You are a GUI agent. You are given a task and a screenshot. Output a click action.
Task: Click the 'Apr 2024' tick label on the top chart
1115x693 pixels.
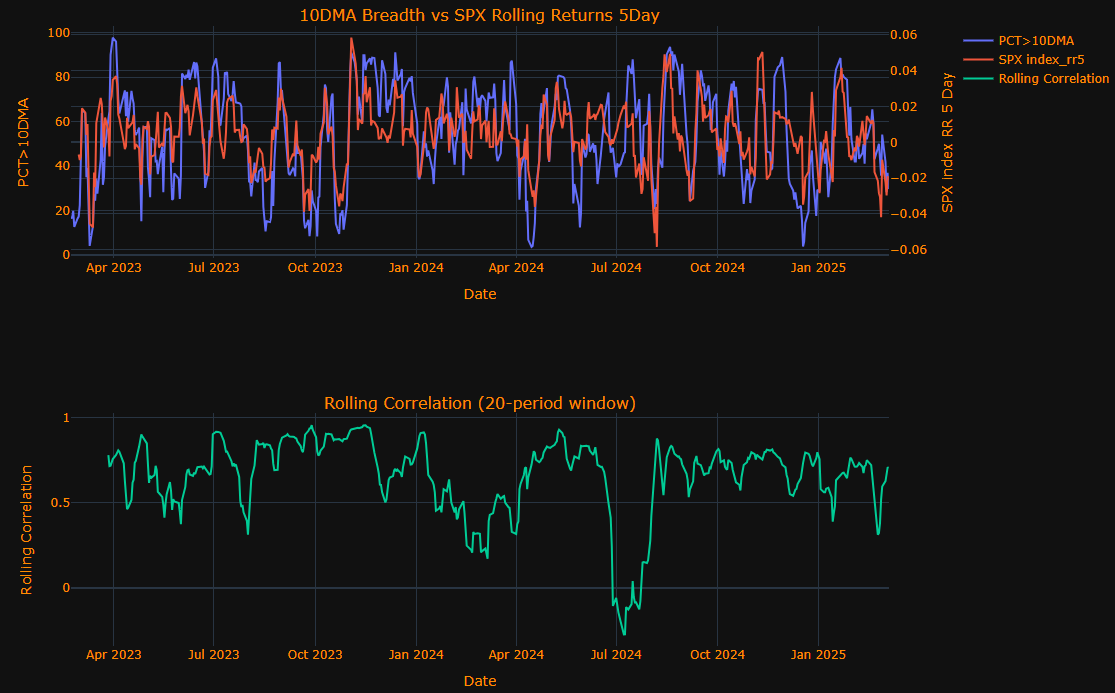pos(516,268)
